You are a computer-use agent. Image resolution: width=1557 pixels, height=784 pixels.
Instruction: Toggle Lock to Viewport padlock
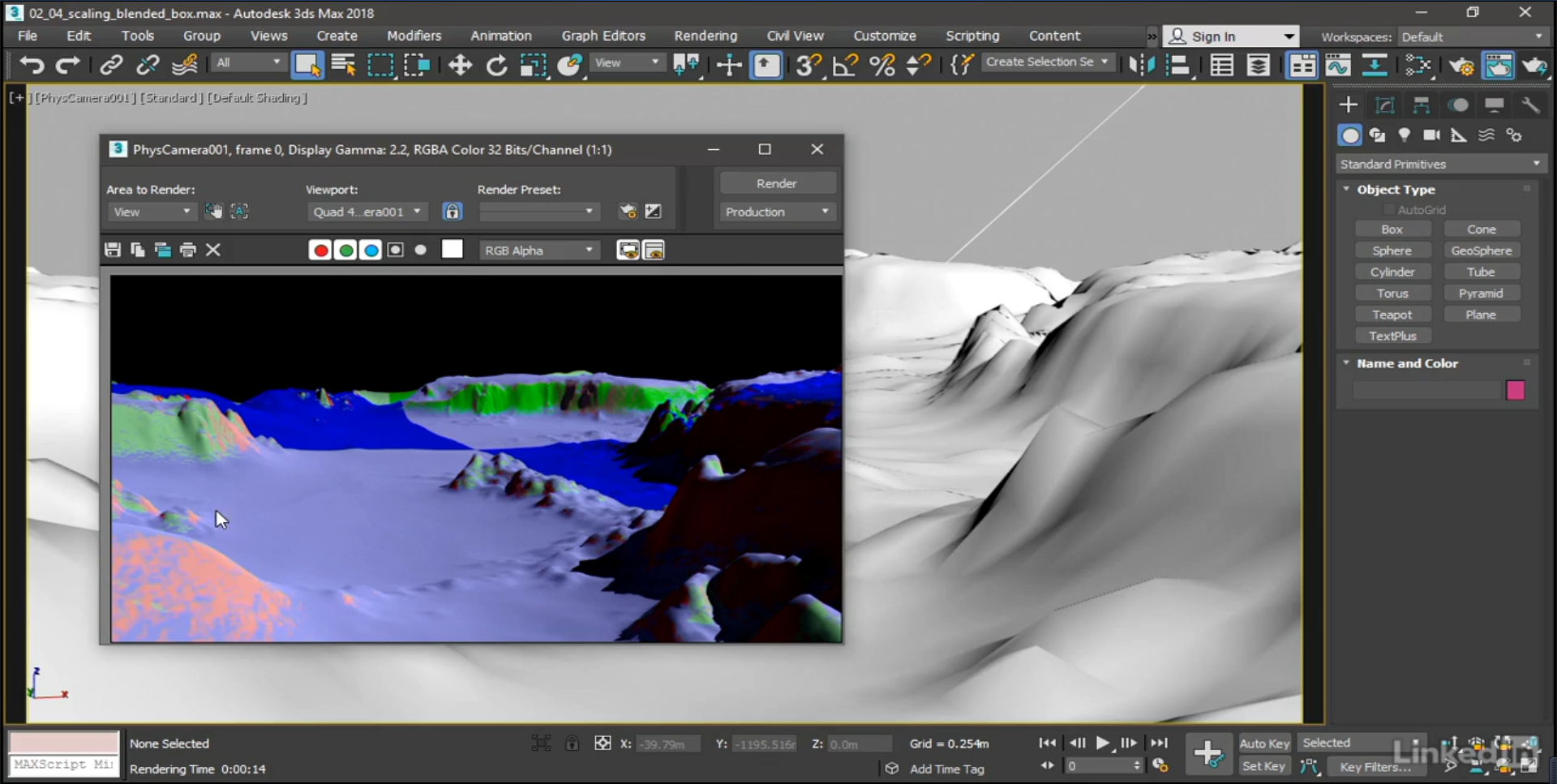tap(452, 212)
